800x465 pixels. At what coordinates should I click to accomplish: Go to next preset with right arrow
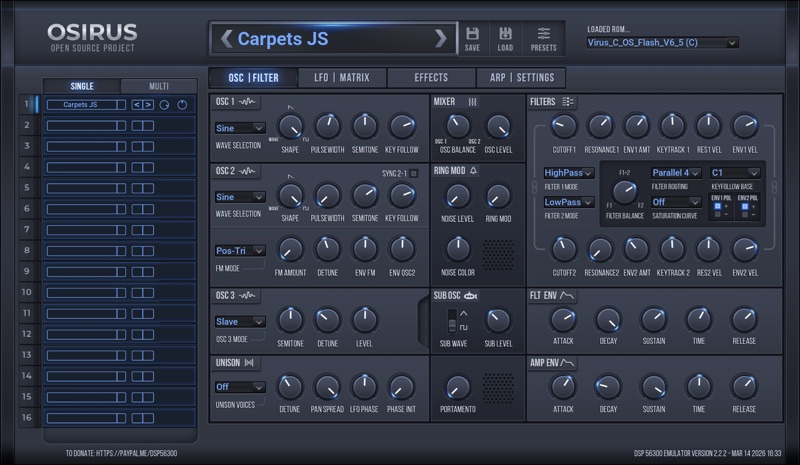441,39
